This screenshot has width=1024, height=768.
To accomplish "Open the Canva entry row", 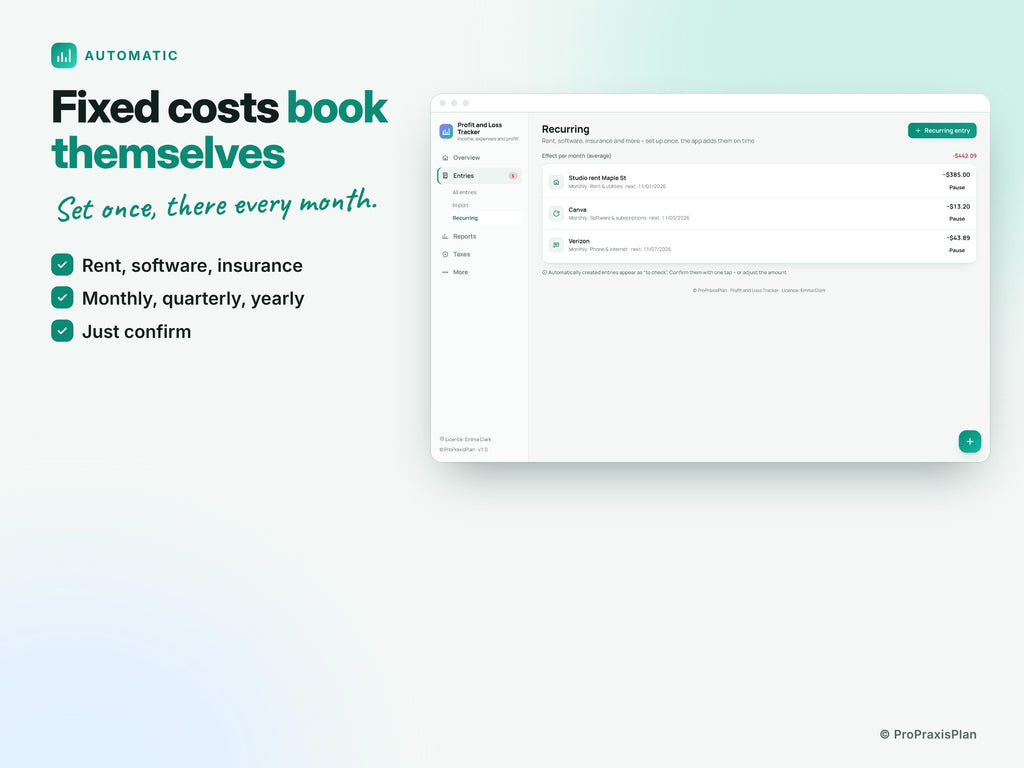I will (x=759, y=214).
